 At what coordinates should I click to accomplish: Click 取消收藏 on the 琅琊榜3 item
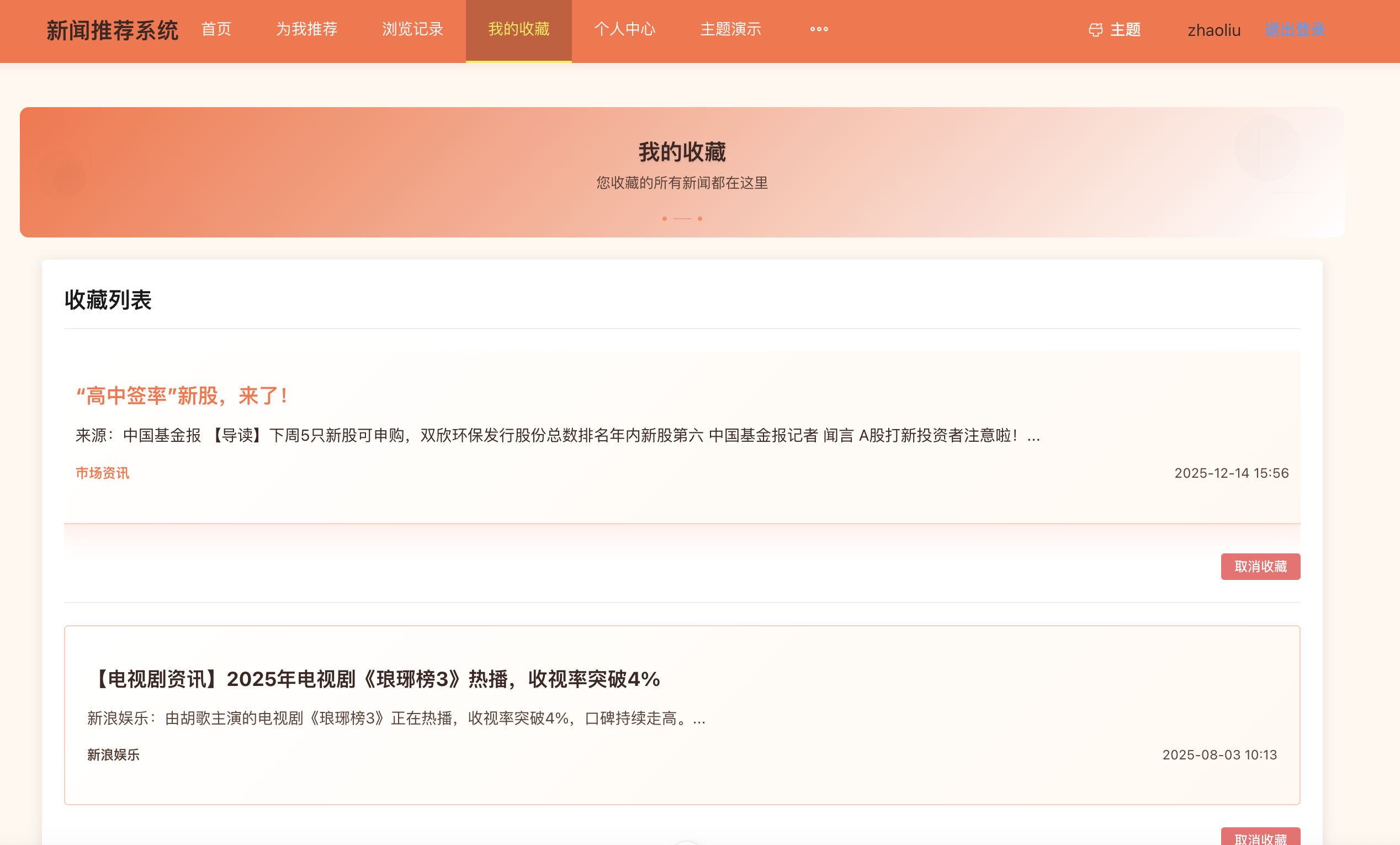(x=1261, y=838)
